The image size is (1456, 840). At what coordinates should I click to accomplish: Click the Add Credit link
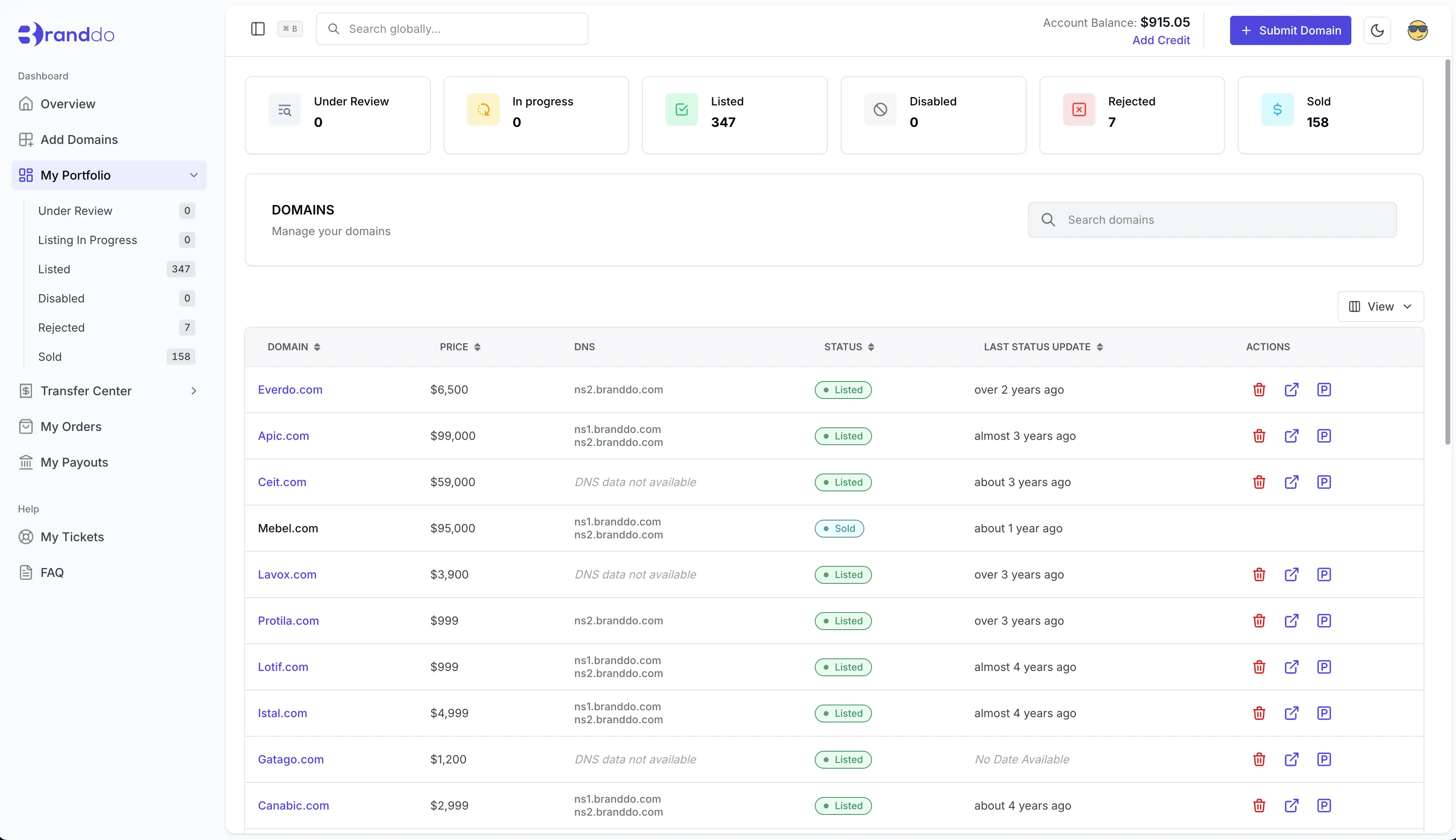(1160, 41)
